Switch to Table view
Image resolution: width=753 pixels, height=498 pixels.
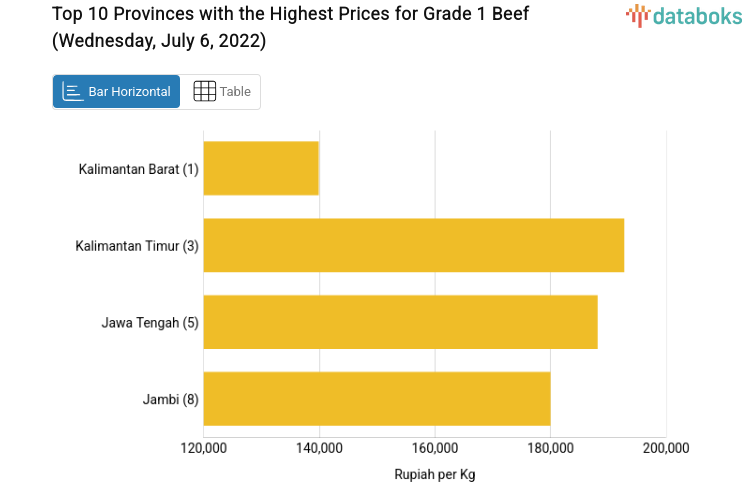click(221, 92)
